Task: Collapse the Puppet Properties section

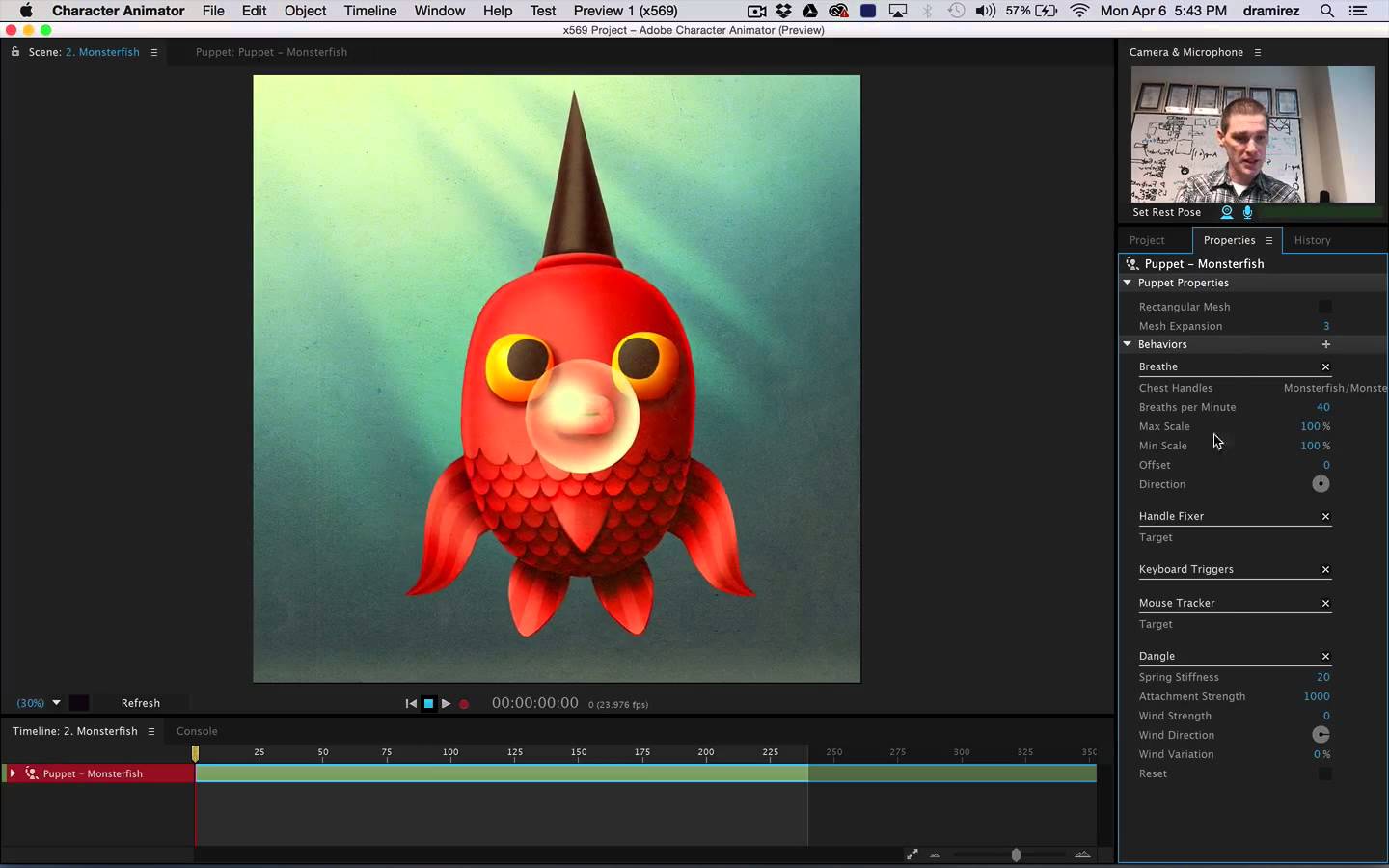Action: pyautogui.click(x=1126, y=283)
